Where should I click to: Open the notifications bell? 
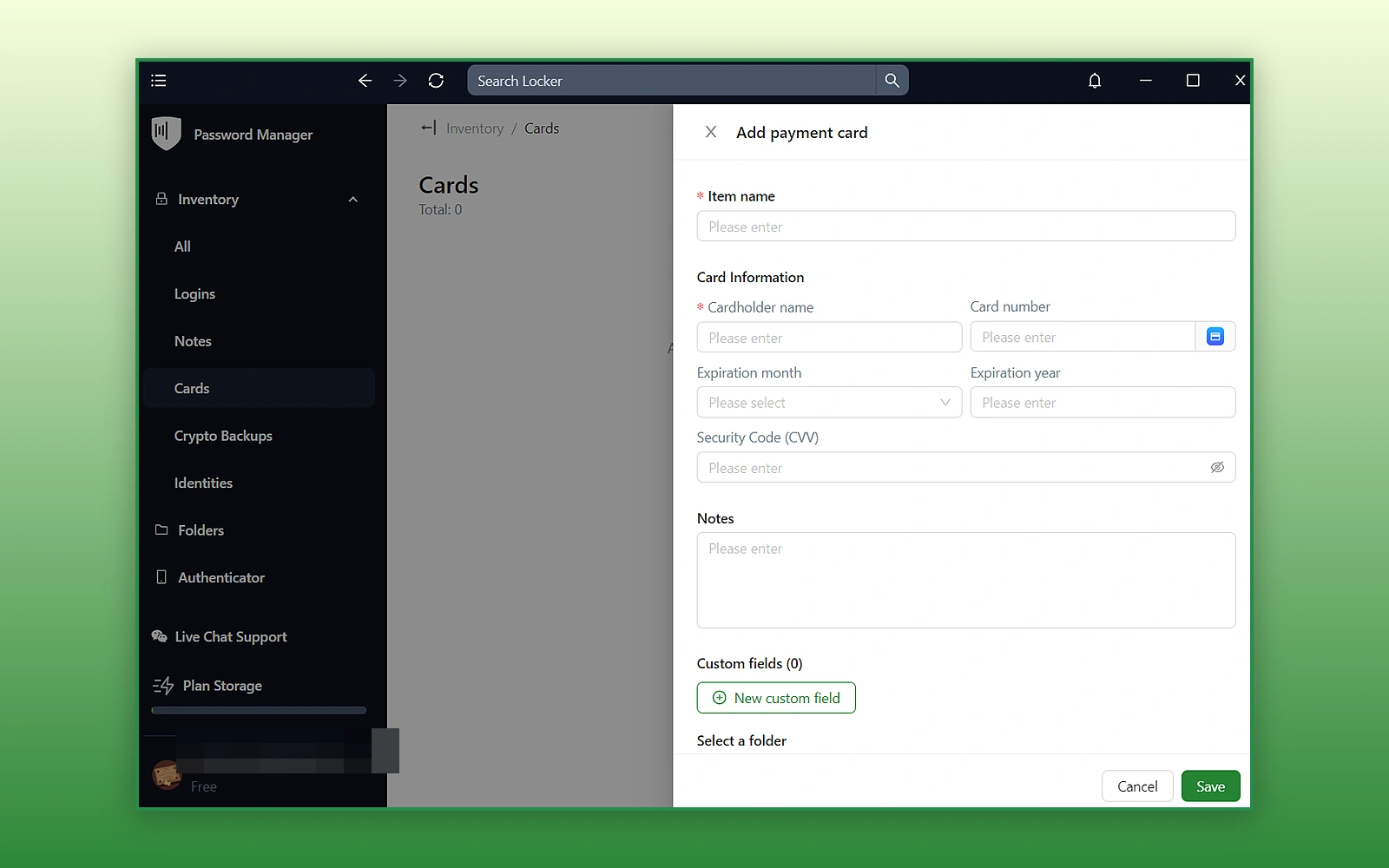(x=1095, y=81)
